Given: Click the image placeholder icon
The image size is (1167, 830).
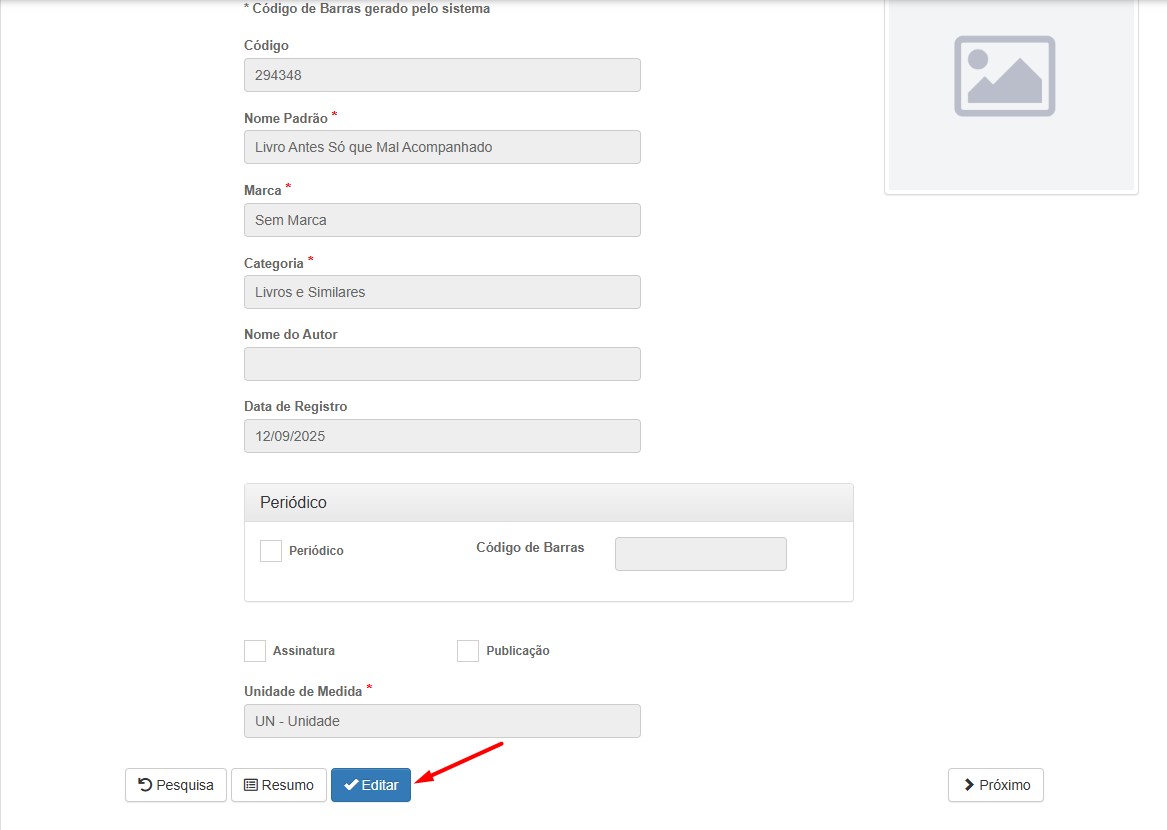Looking at the screenshot, I should [1004, 76].
